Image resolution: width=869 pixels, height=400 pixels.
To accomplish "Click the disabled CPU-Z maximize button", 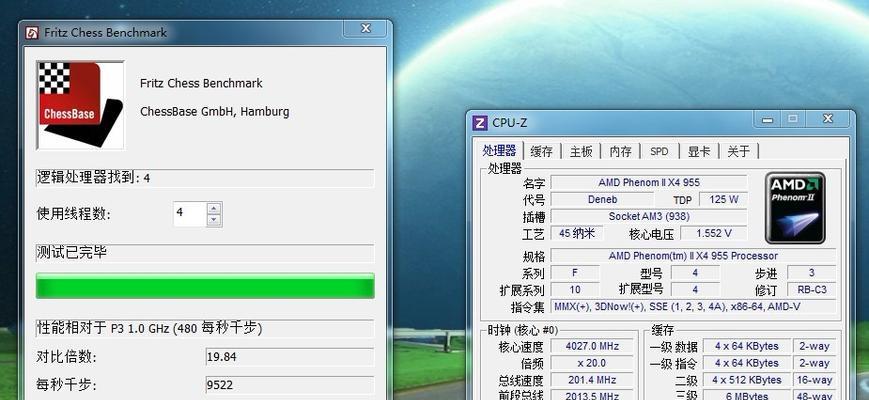I will tap(793, 119).
